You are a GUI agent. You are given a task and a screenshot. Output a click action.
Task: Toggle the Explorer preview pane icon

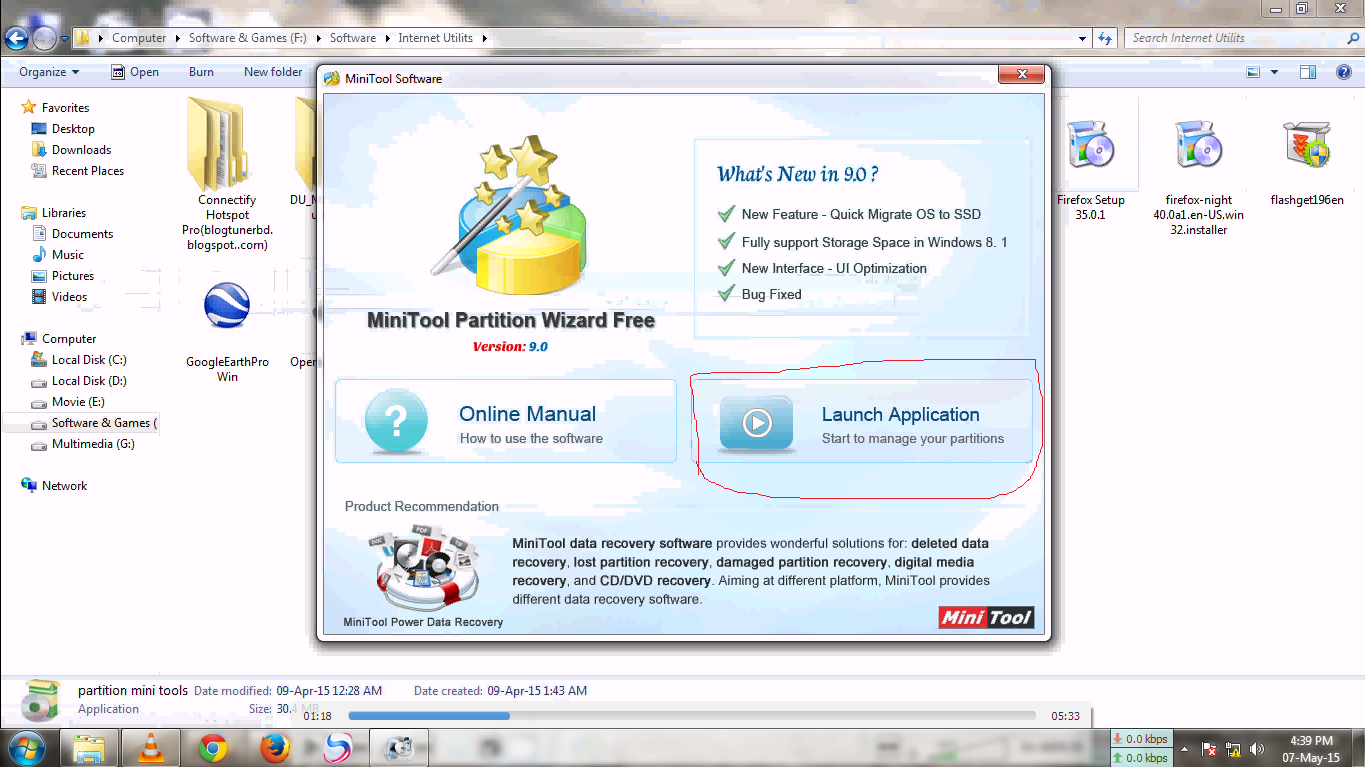point(1307,72)
